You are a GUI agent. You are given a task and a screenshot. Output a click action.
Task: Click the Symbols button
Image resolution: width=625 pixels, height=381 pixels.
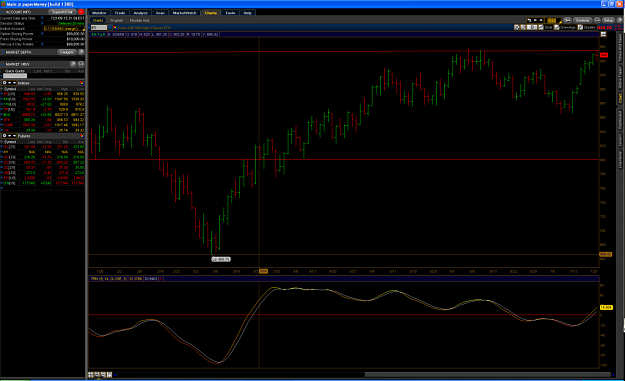click(x=582, y=20)
